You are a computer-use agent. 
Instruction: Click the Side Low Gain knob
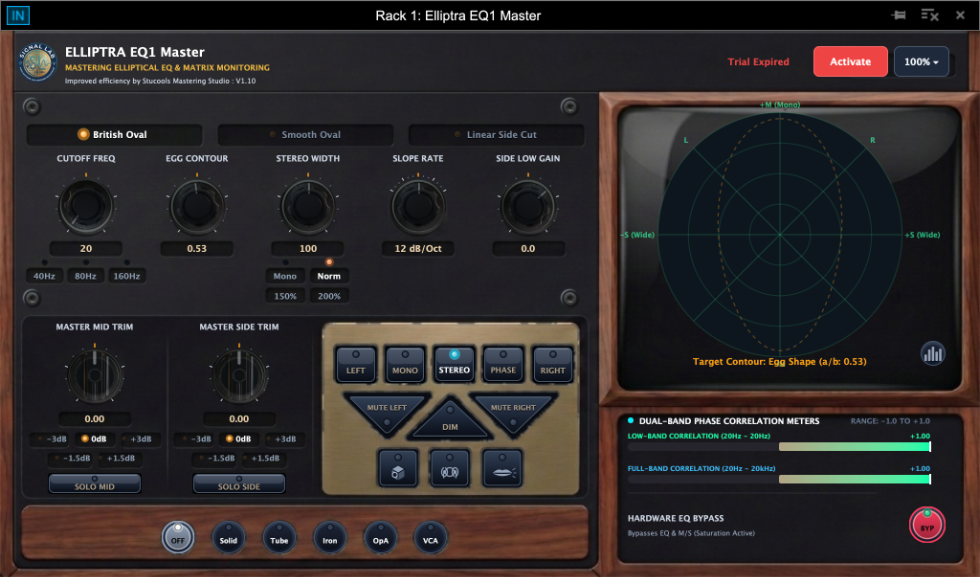point(528,205)
